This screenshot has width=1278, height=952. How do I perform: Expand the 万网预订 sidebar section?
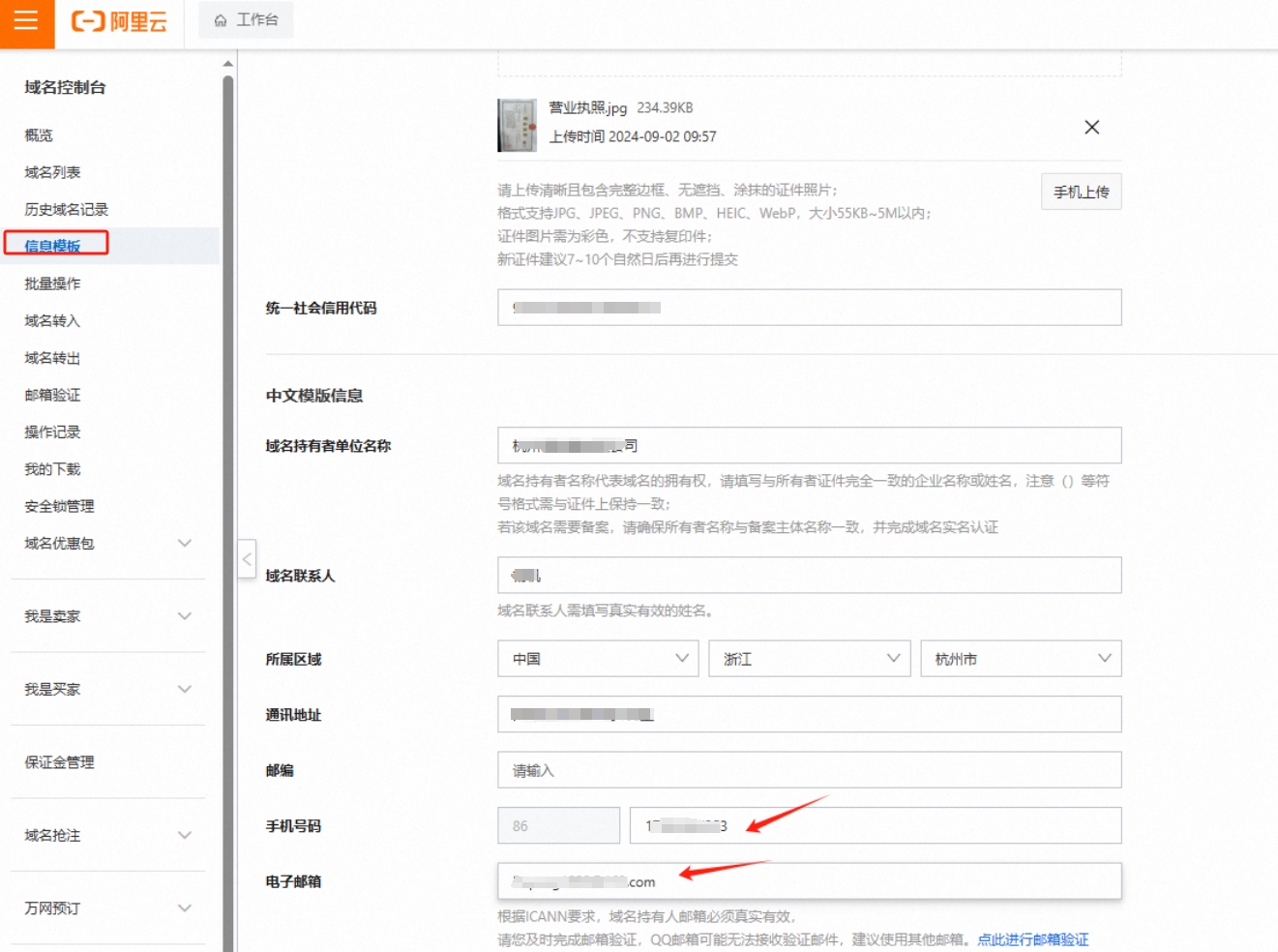coord(184,908)
